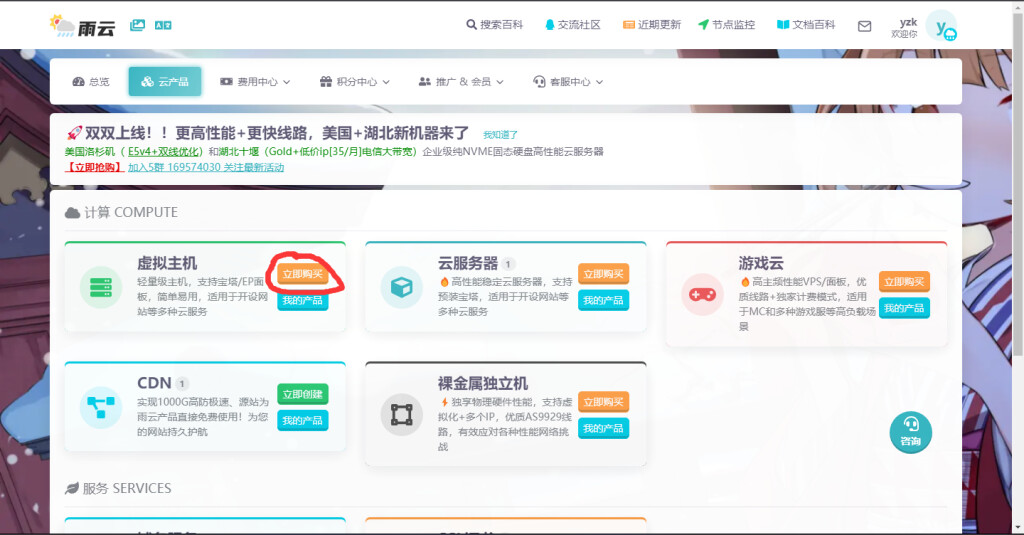
Task: Create CDN with 立即创建
Action: pos(302,394)
